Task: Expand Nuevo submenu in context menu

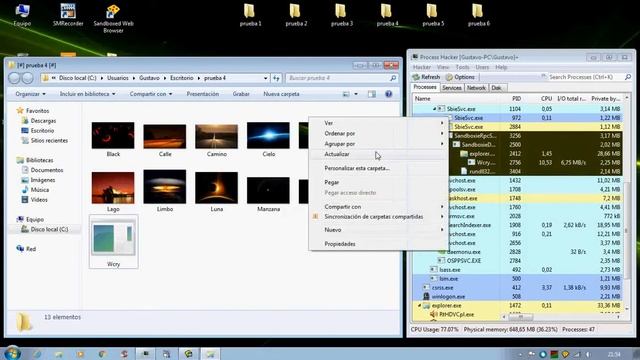Action: (x=378, y=230)
